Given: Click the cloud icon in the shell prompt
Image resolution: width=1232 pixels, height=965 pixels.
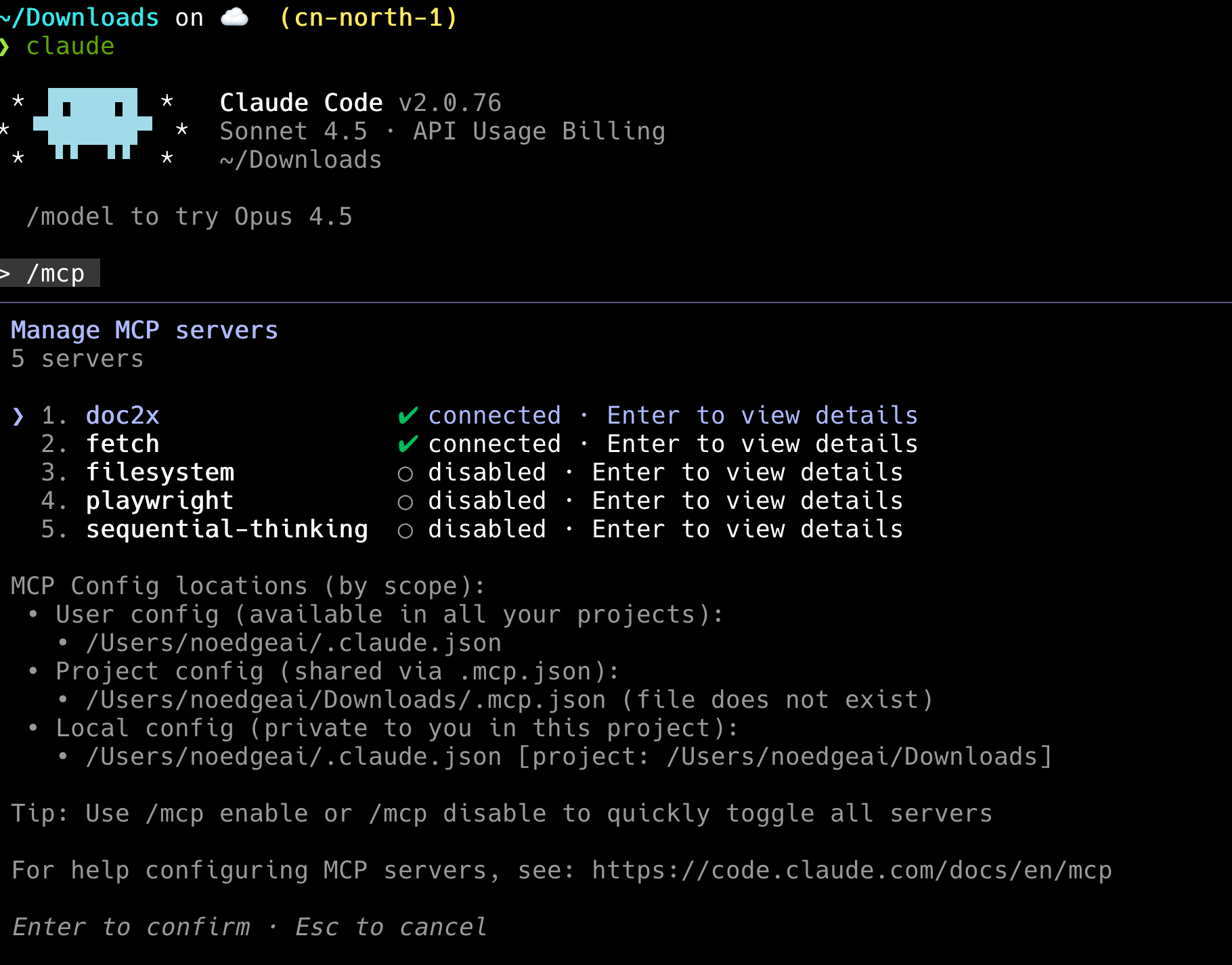Looking at the screenshot, I should [x=234, y=17].
